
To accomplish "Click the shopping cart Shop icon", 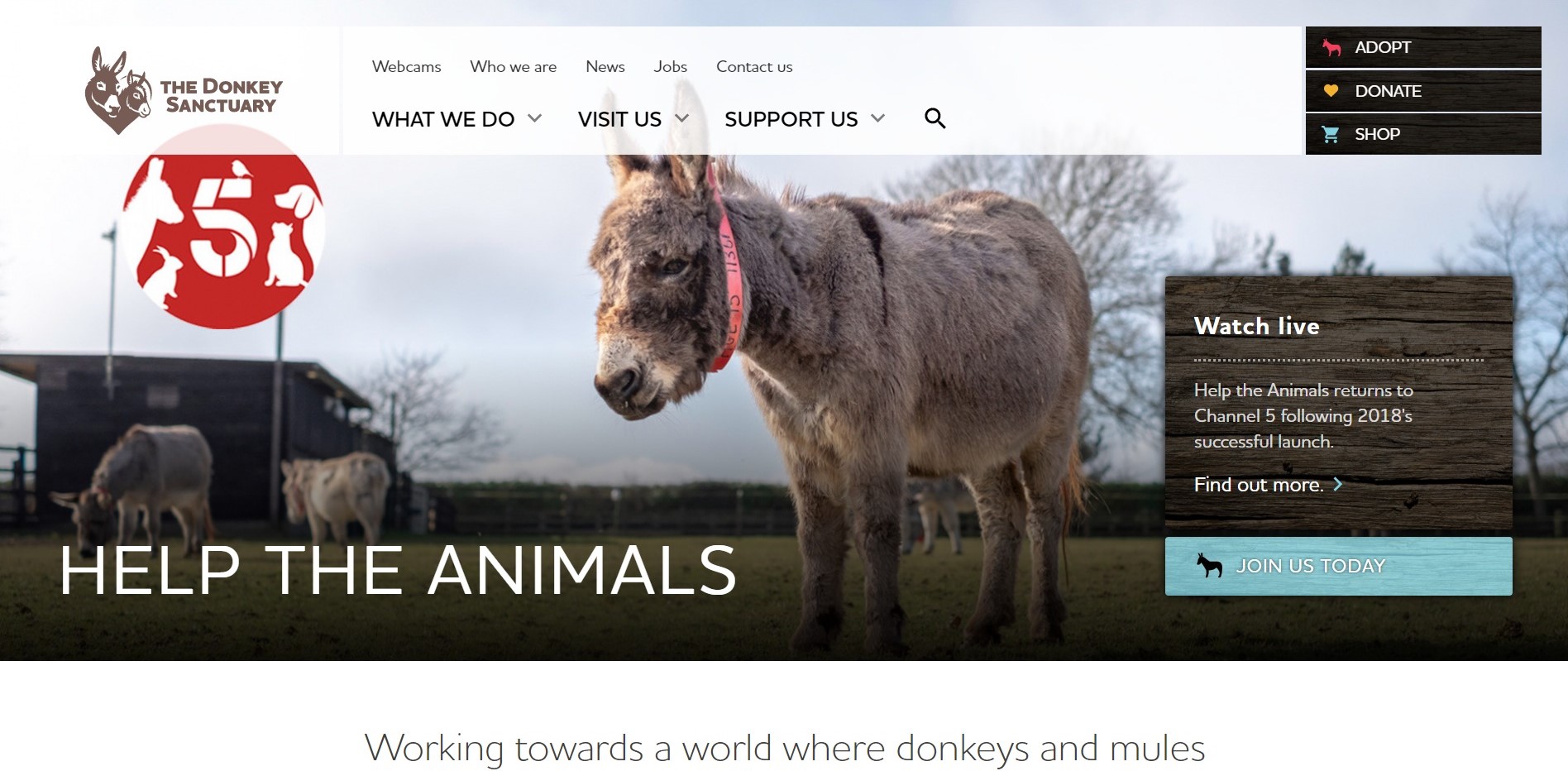I will 1331,134.
